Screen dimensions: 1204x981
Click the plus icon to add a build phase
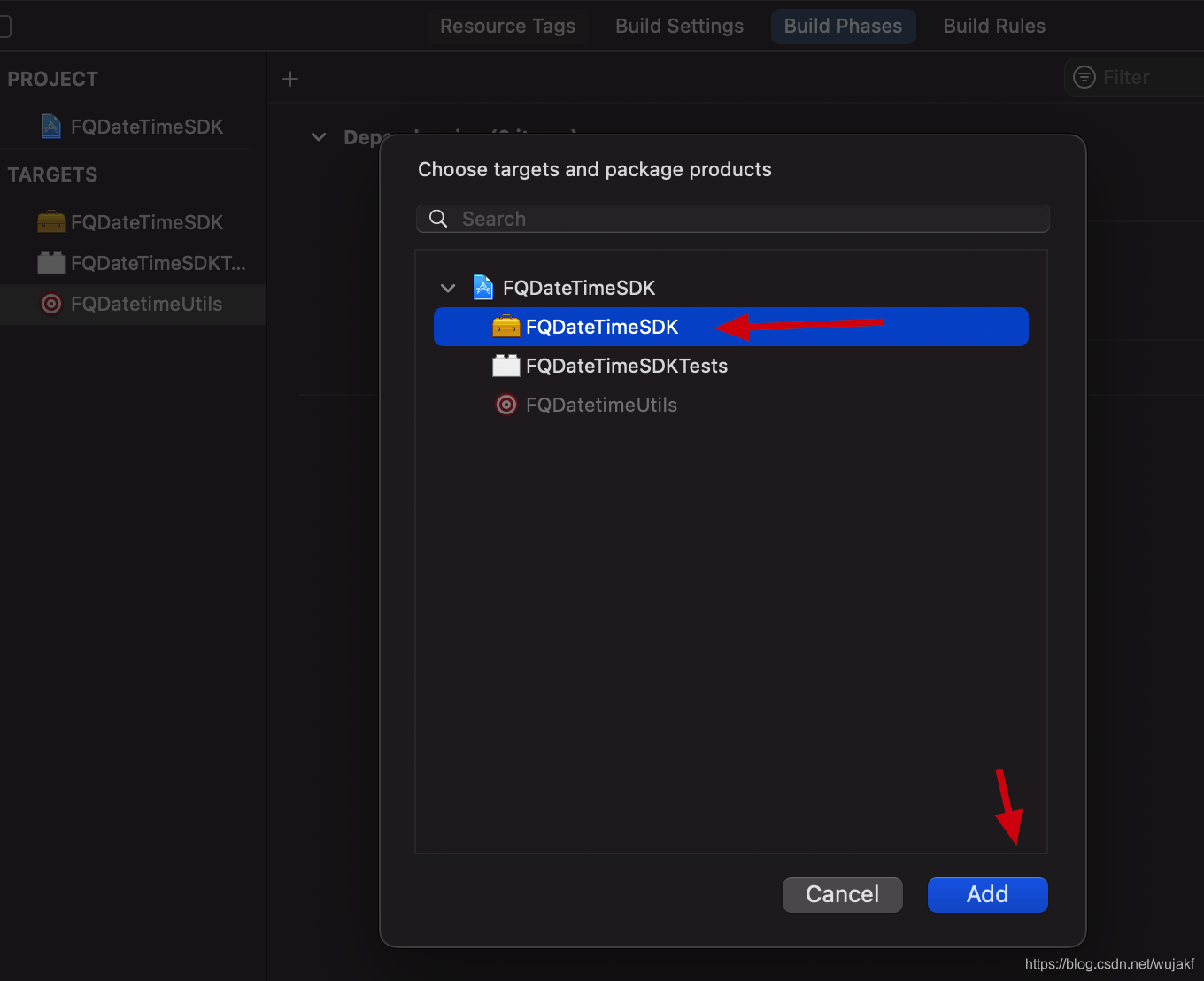point(290,79)
